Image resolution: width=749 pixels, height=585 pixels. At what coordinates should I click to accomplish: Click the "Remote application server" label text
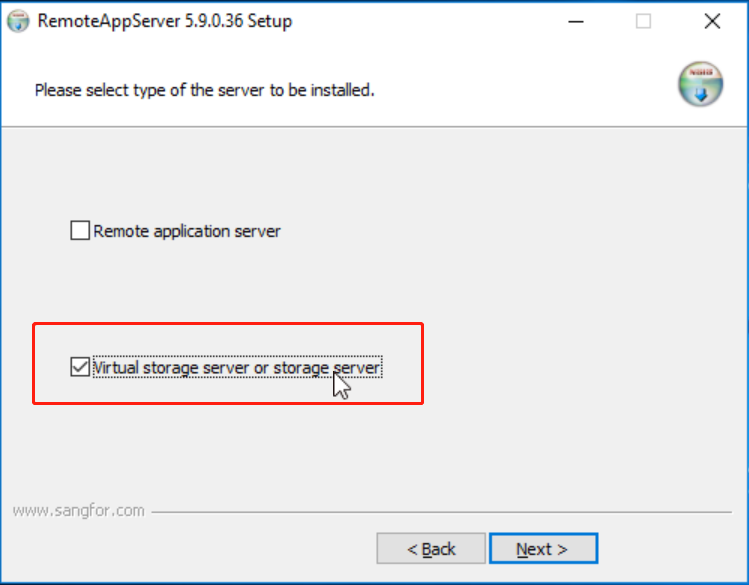coord(187,231)
